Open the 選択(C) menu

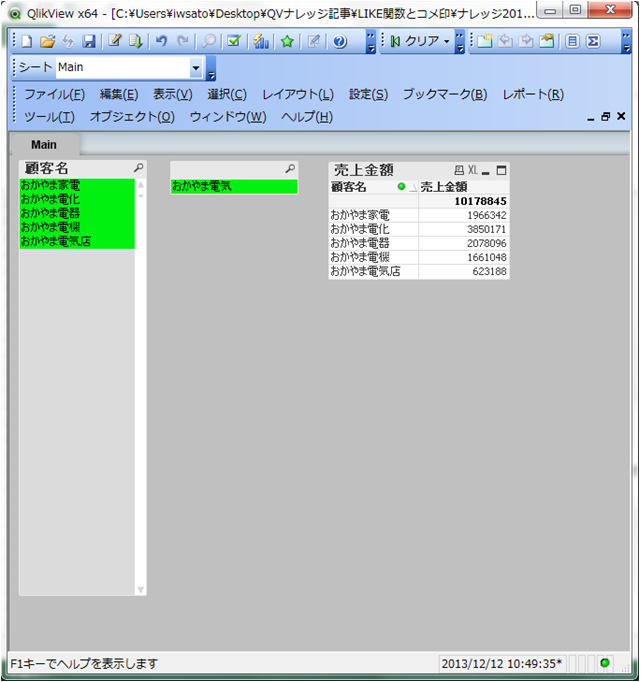tap(227, 94)
